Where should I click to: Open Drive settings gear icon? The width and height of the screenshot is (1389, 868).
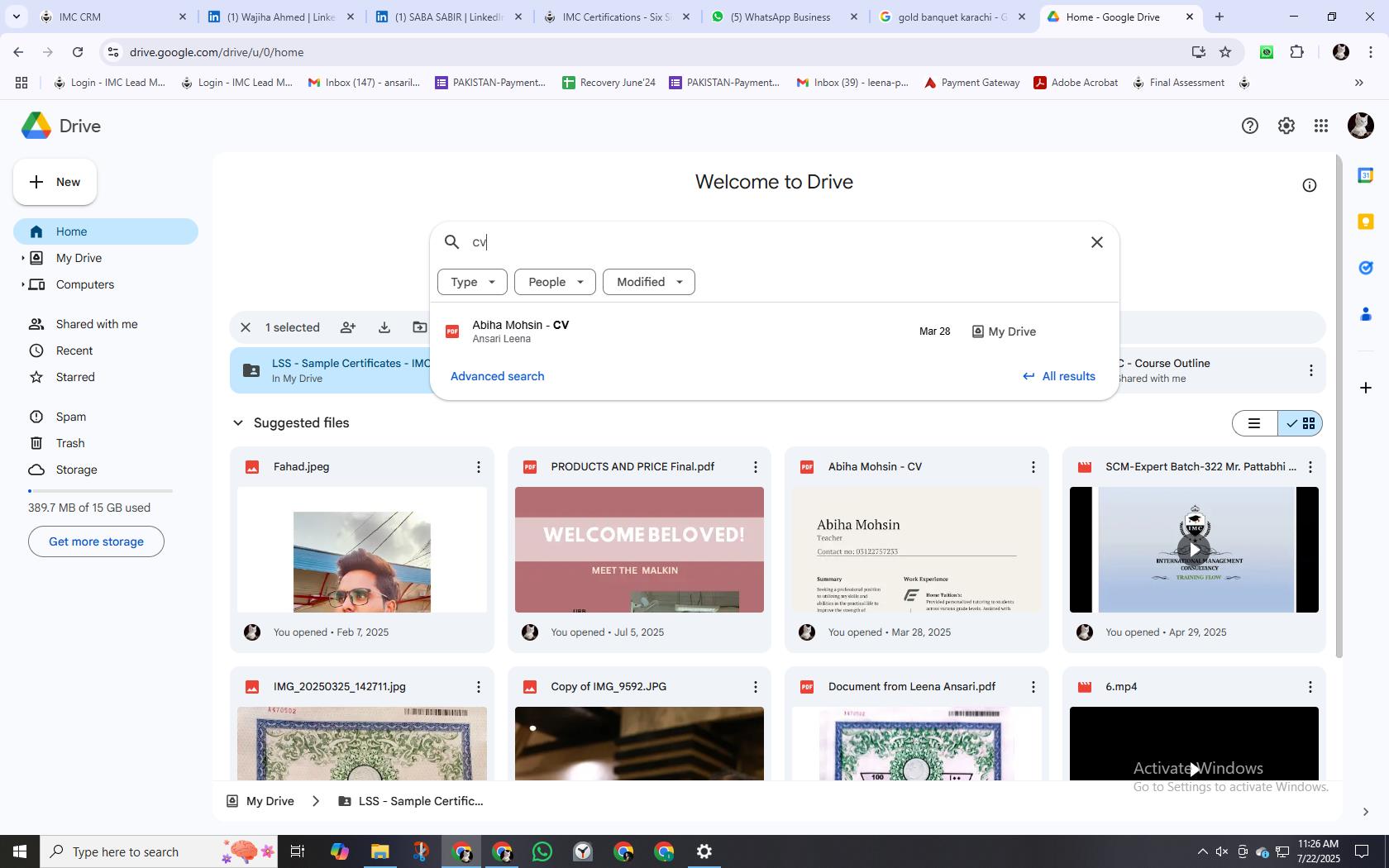point(1286,126)
